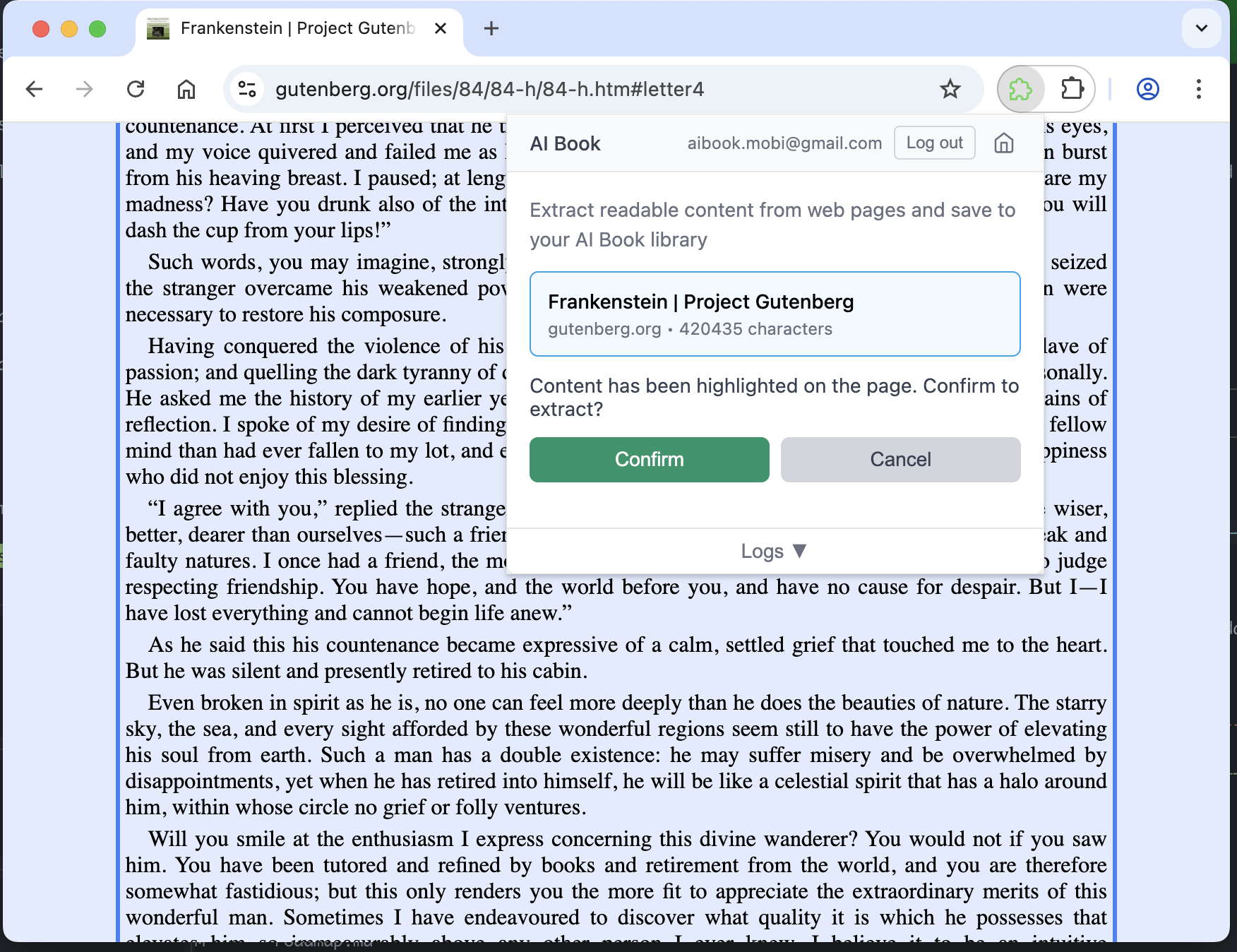Image resolution: width=1237 pixels, height=952 pixels.
Task: Open the tab search dropdown chevron
Action: coord(1201,28)
